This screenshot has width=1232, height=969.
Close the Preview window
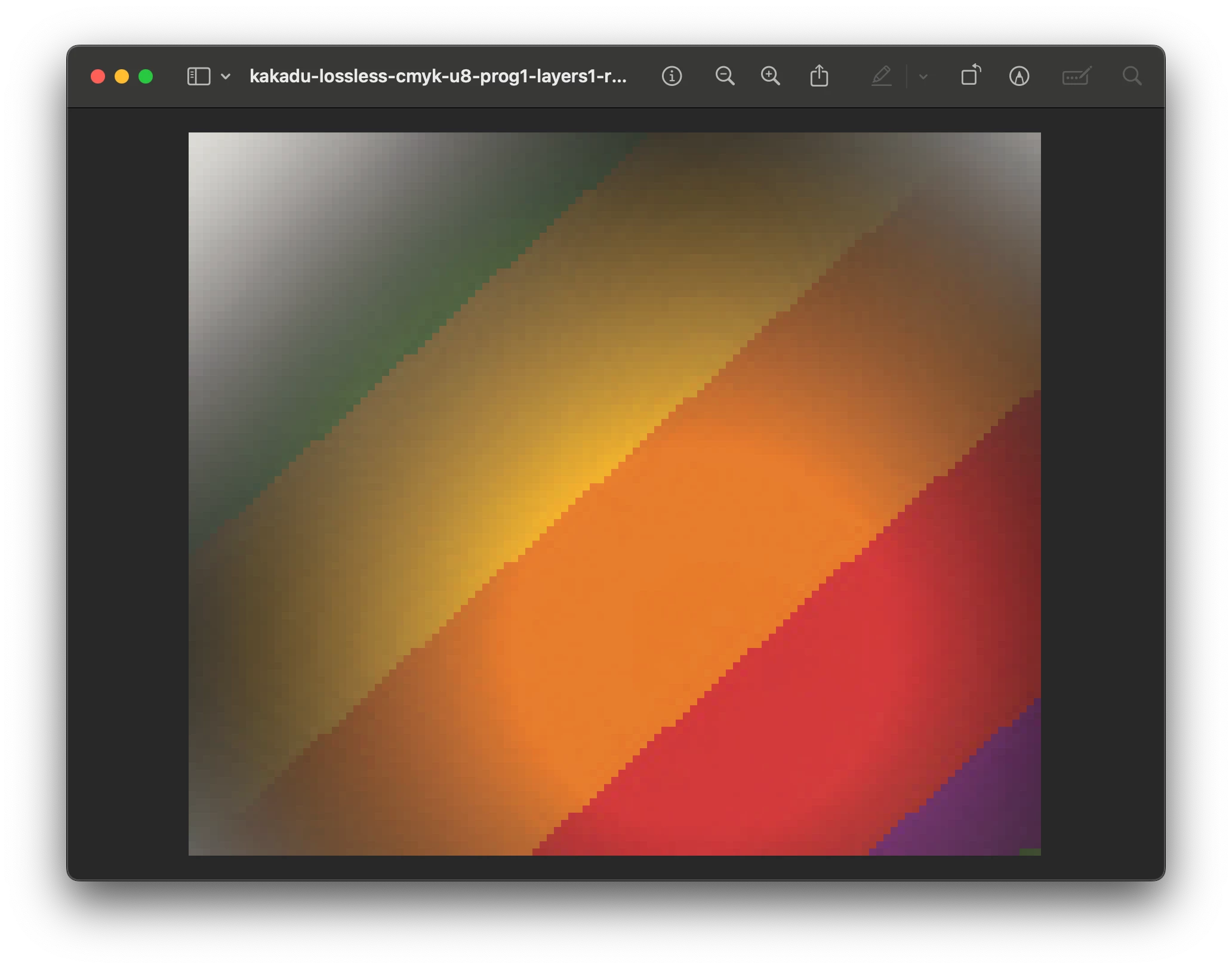98,76
